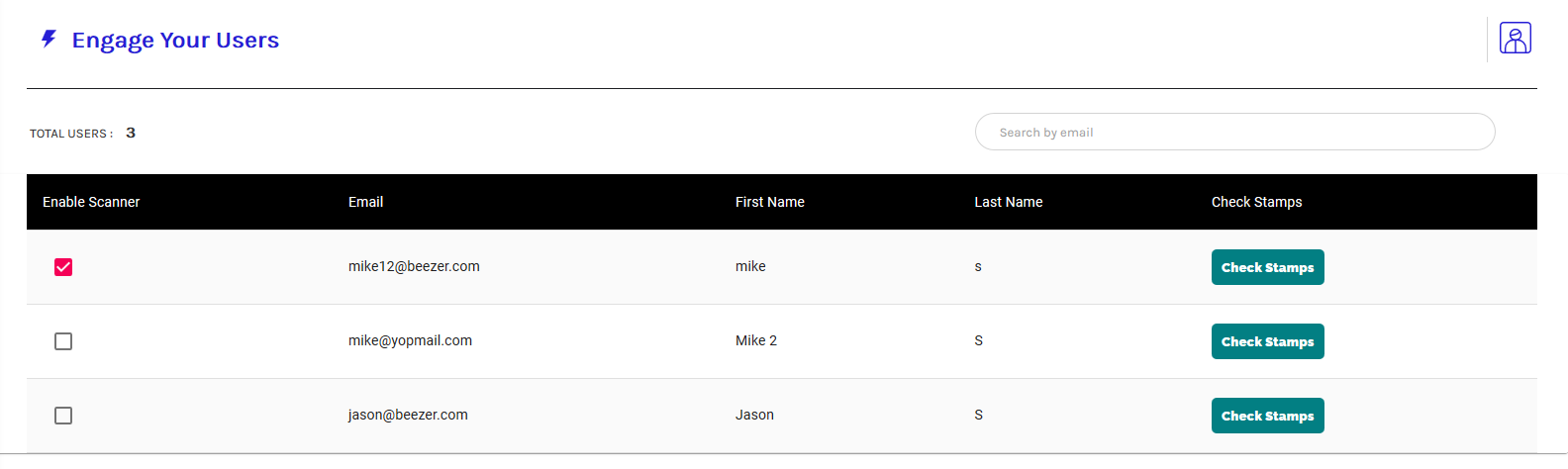Click Check Stamps for mike12@beezer.com
The height and width of the screenshot is (469, 1568).
(x=1267, y=267)
